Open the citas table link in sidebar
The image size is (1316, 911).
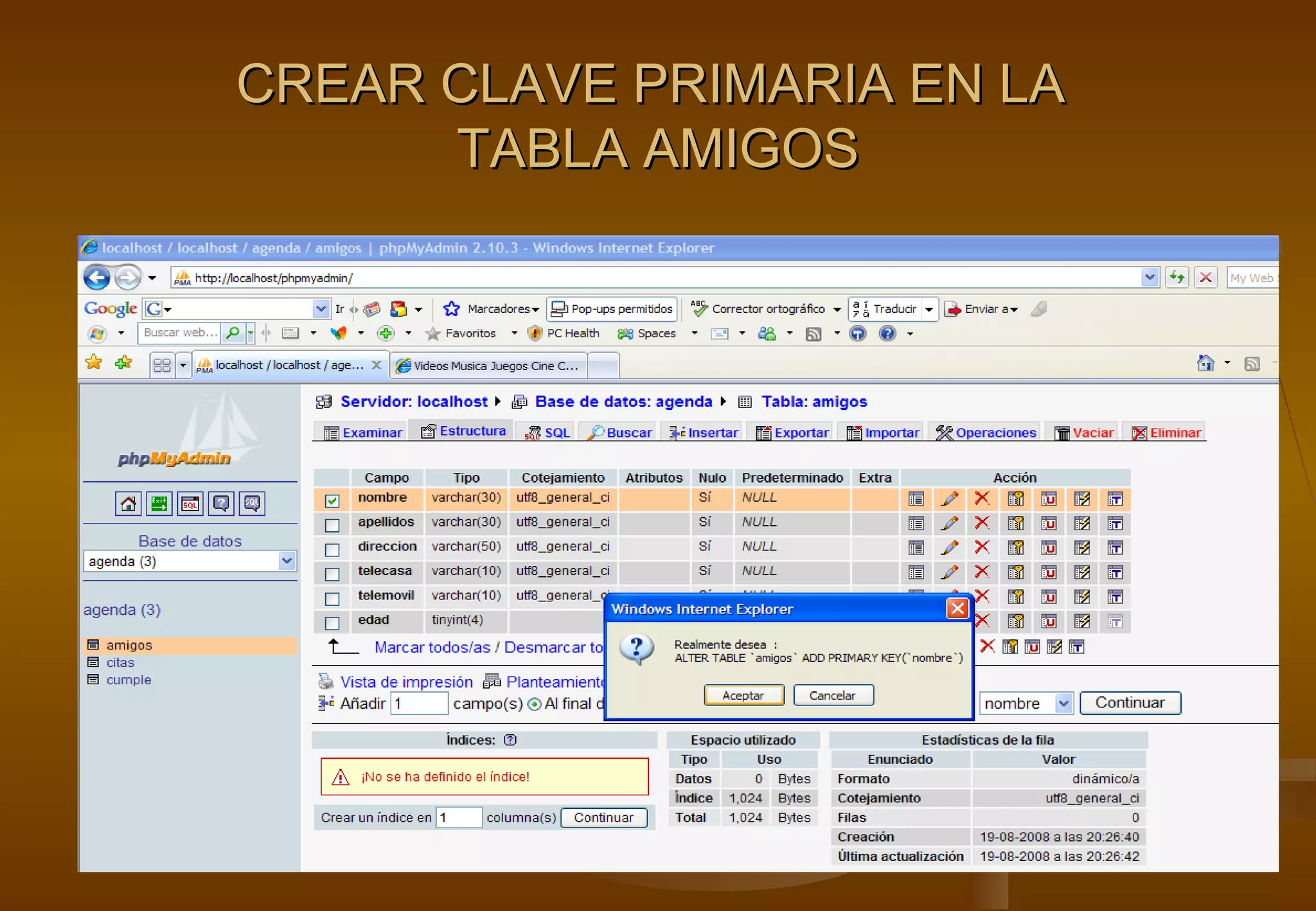point(120,662)
